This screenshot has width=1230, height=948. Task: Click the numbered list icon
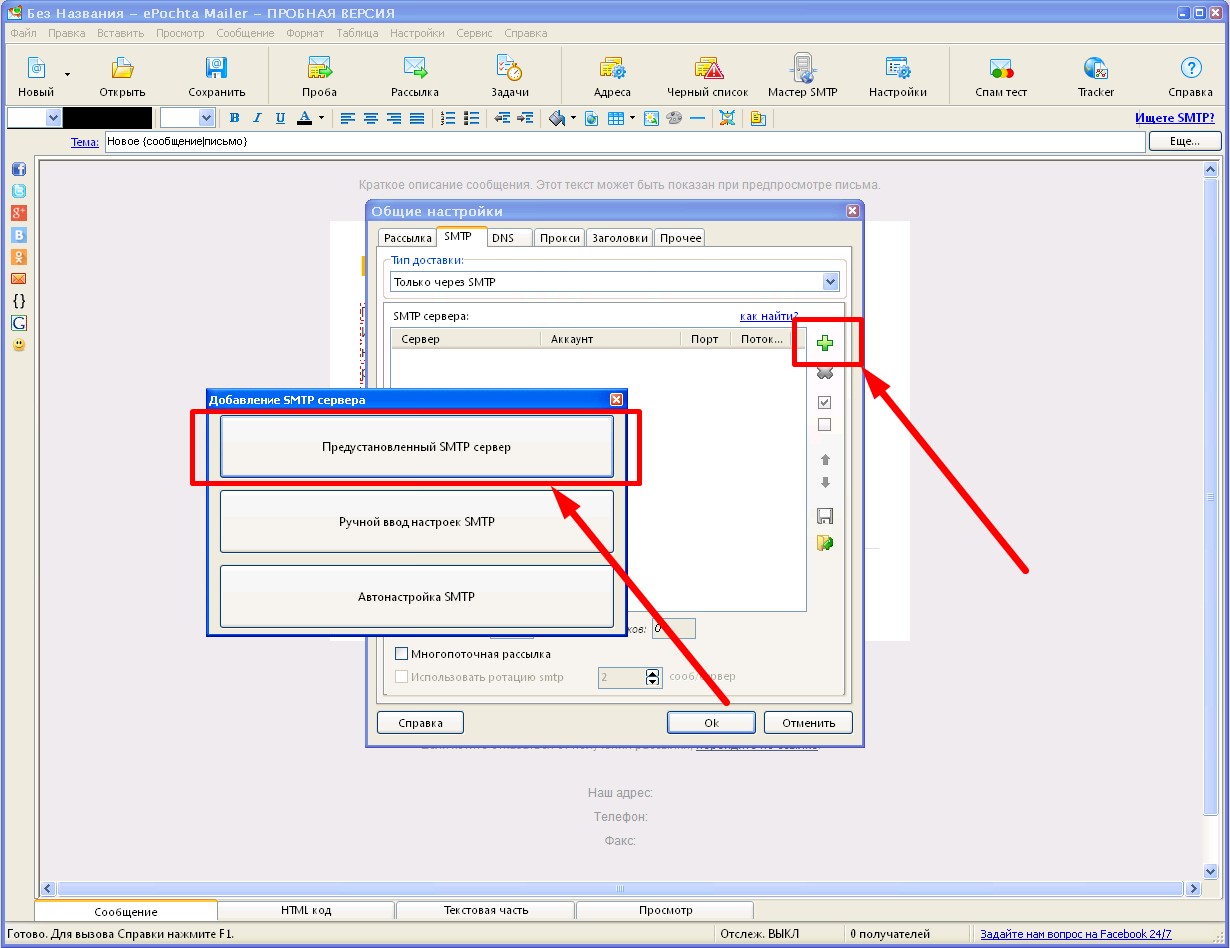click(x=448, y=118)
